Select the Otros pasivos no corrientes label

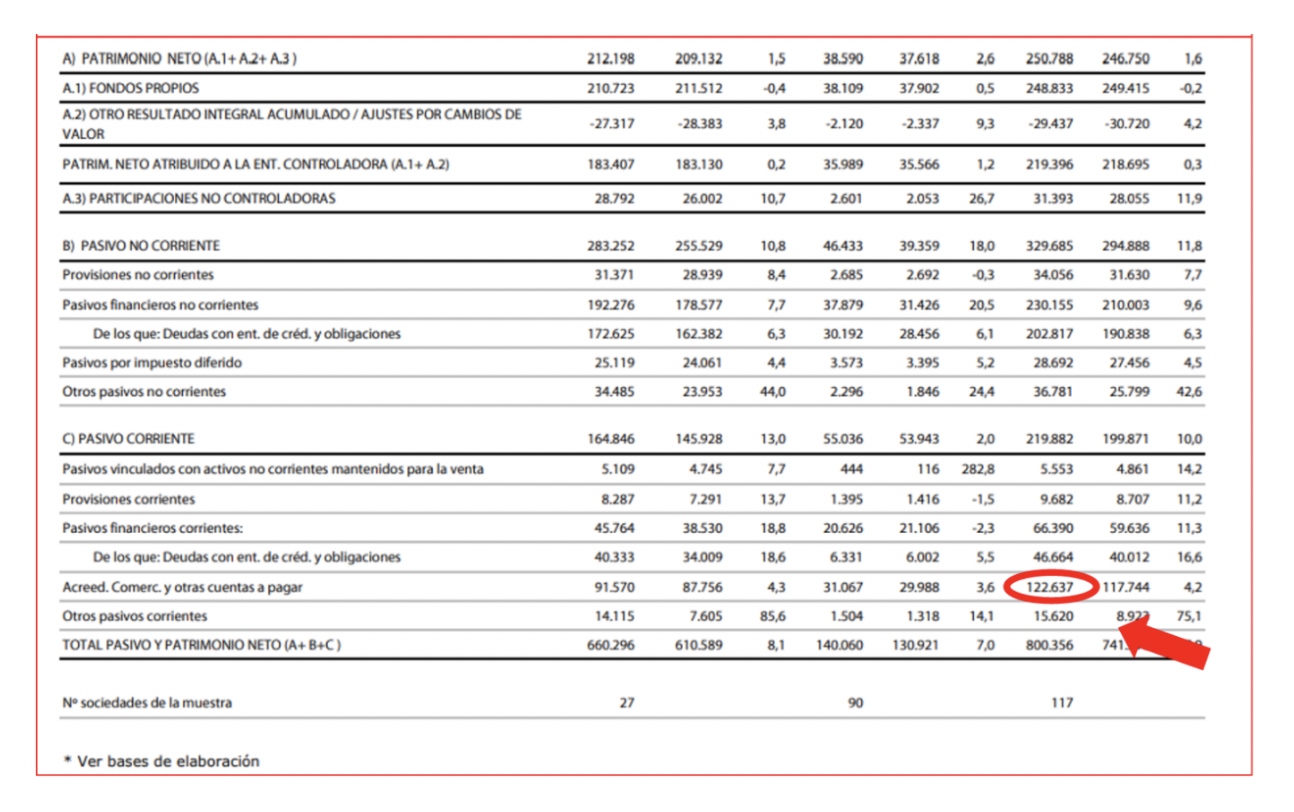pyautogui.click(x=144, y=391)
